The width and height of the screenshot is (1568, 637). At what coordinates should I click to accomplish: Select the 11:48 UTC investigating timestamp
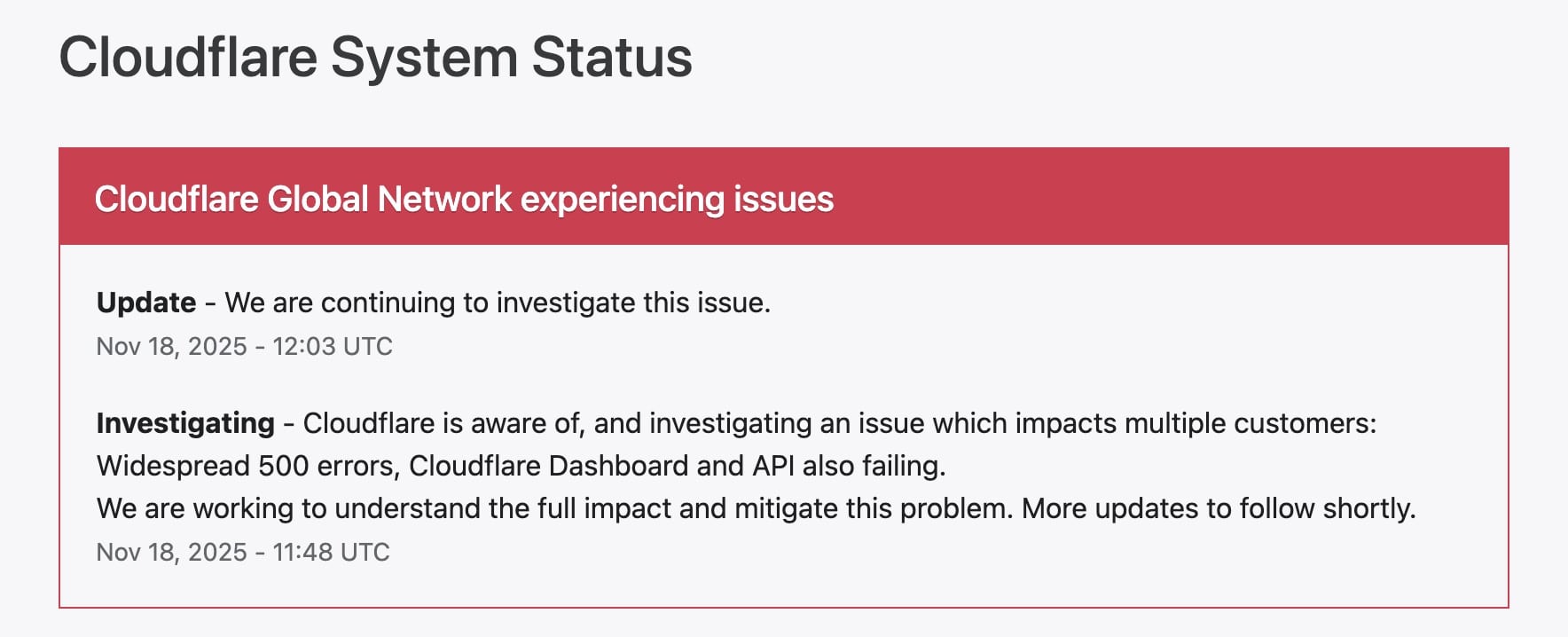(x=331, y=552)
